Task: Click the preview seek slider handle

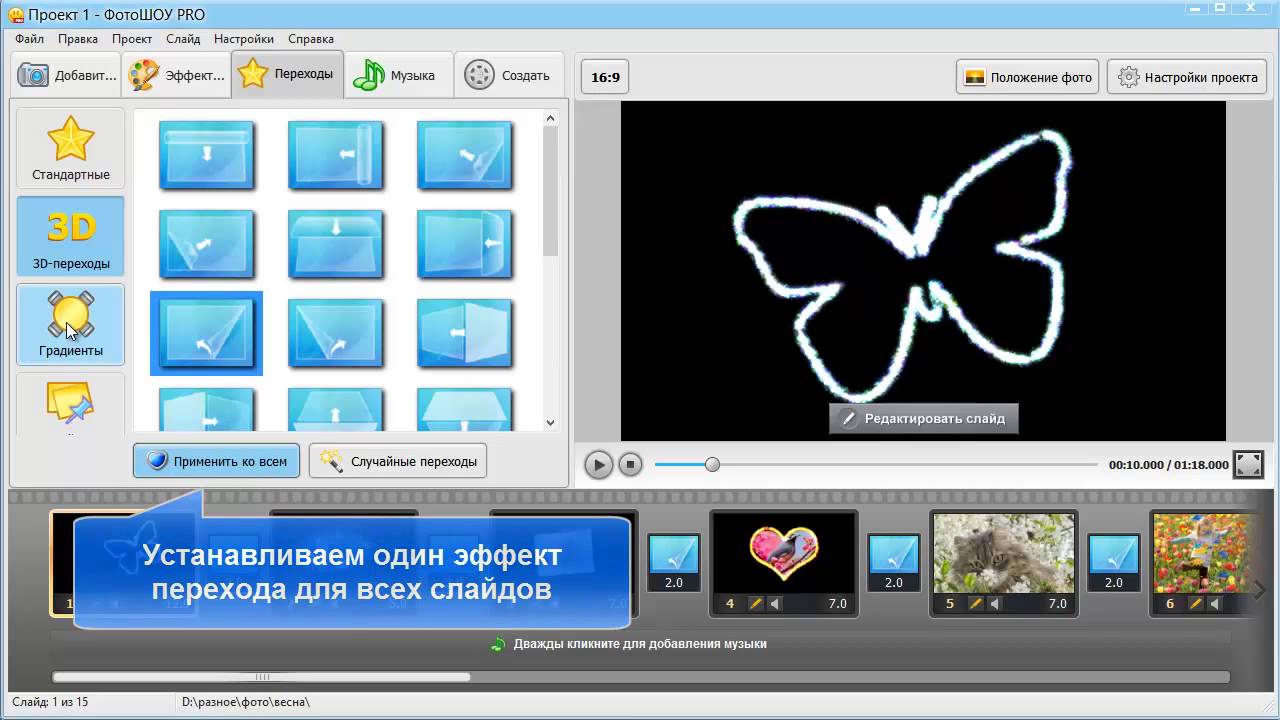Action: [x=712, y=464]
